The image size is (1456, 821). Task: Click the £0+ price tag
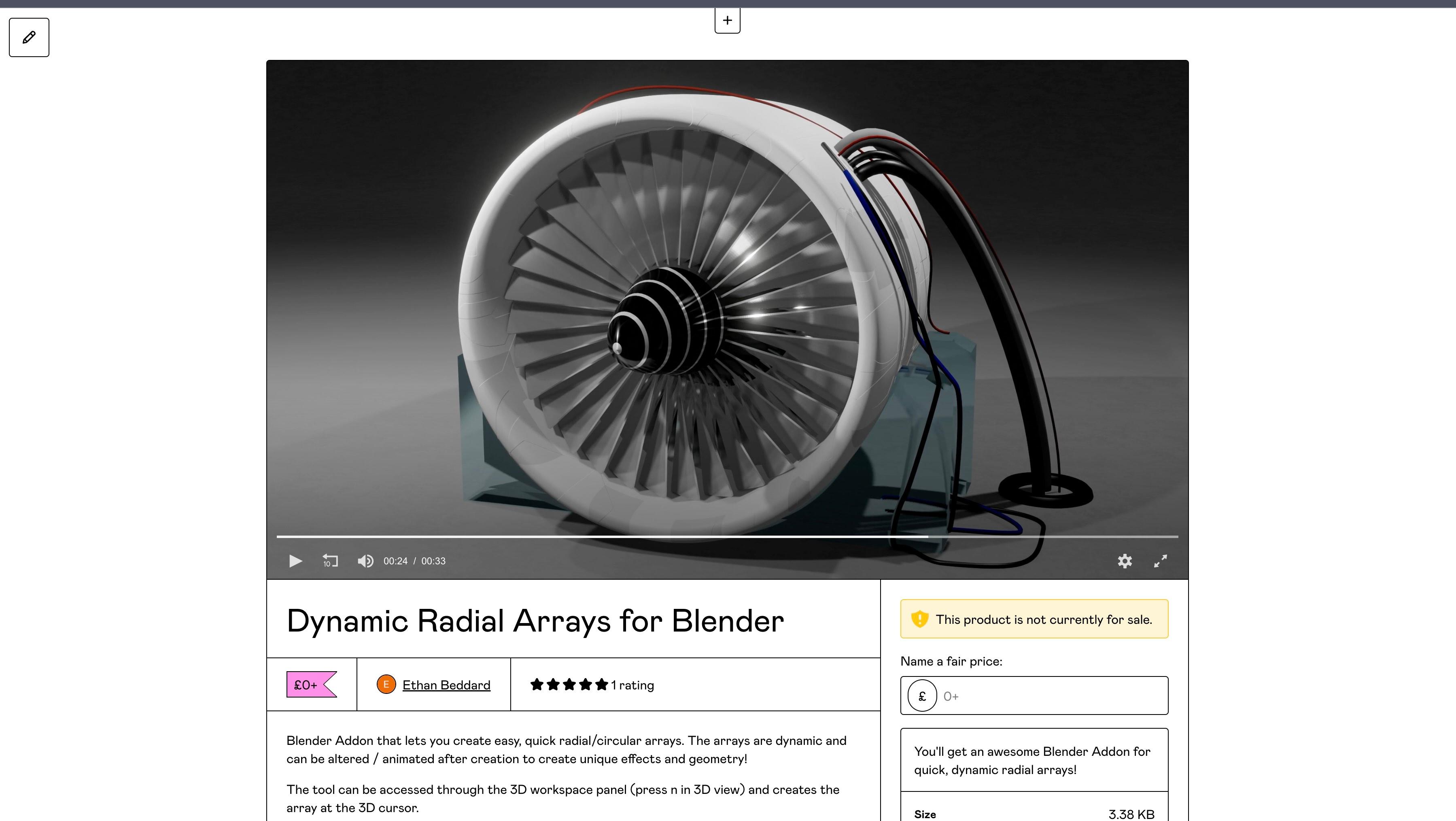[312, 685]
